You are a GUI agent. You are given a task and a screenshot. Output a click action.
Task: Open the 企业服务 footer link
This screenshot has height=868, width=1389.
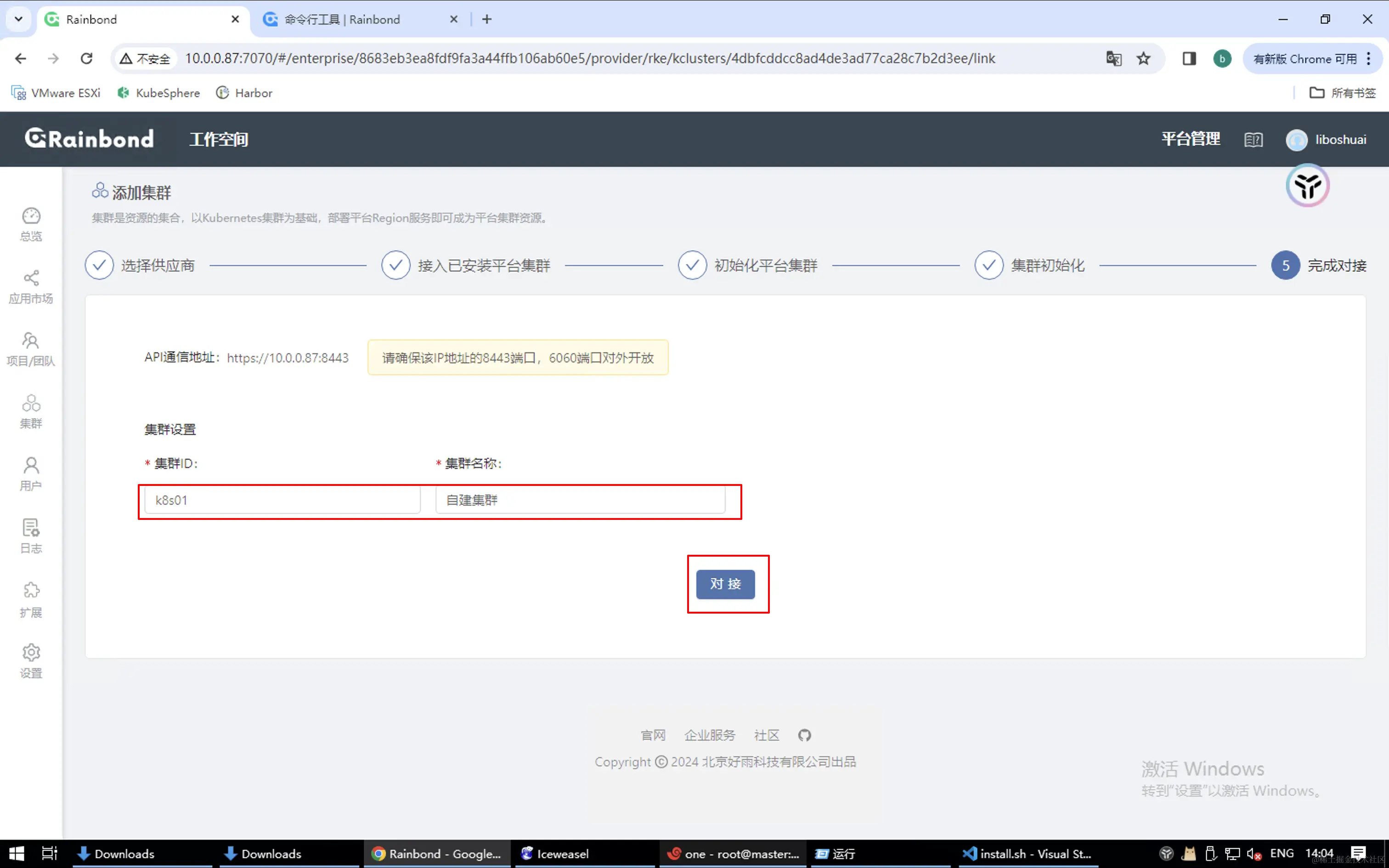pyautogui.click(x=709, y=735)
